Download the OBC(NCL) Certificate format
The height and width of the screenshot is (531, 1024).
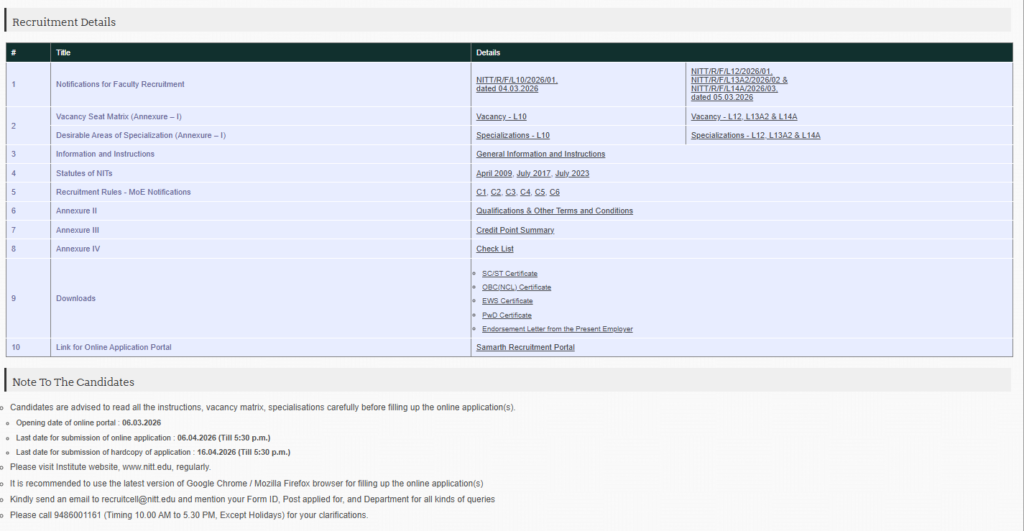point(516,287)
